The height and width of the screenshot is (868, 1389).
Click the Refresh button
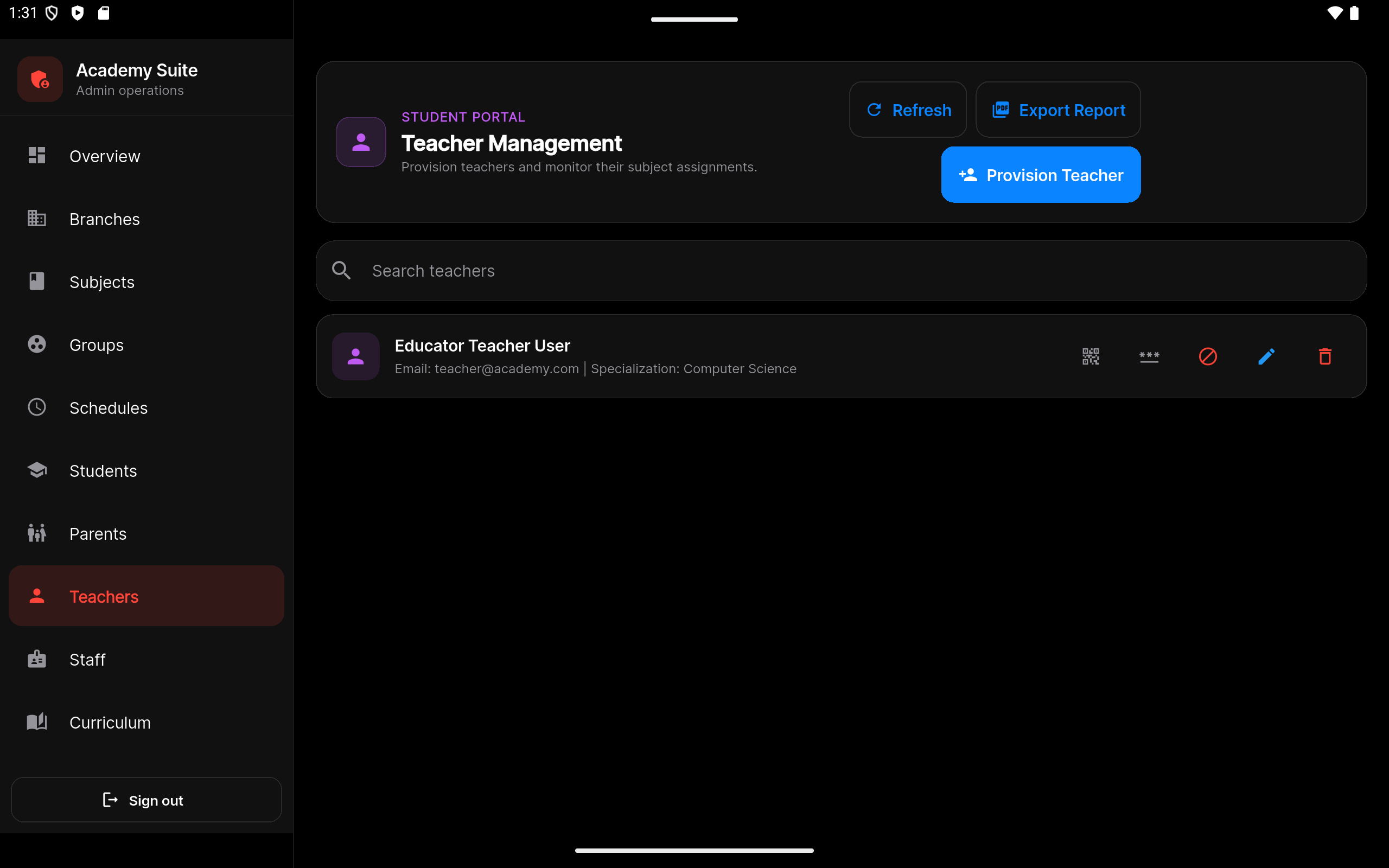click(x=907, y=110)
